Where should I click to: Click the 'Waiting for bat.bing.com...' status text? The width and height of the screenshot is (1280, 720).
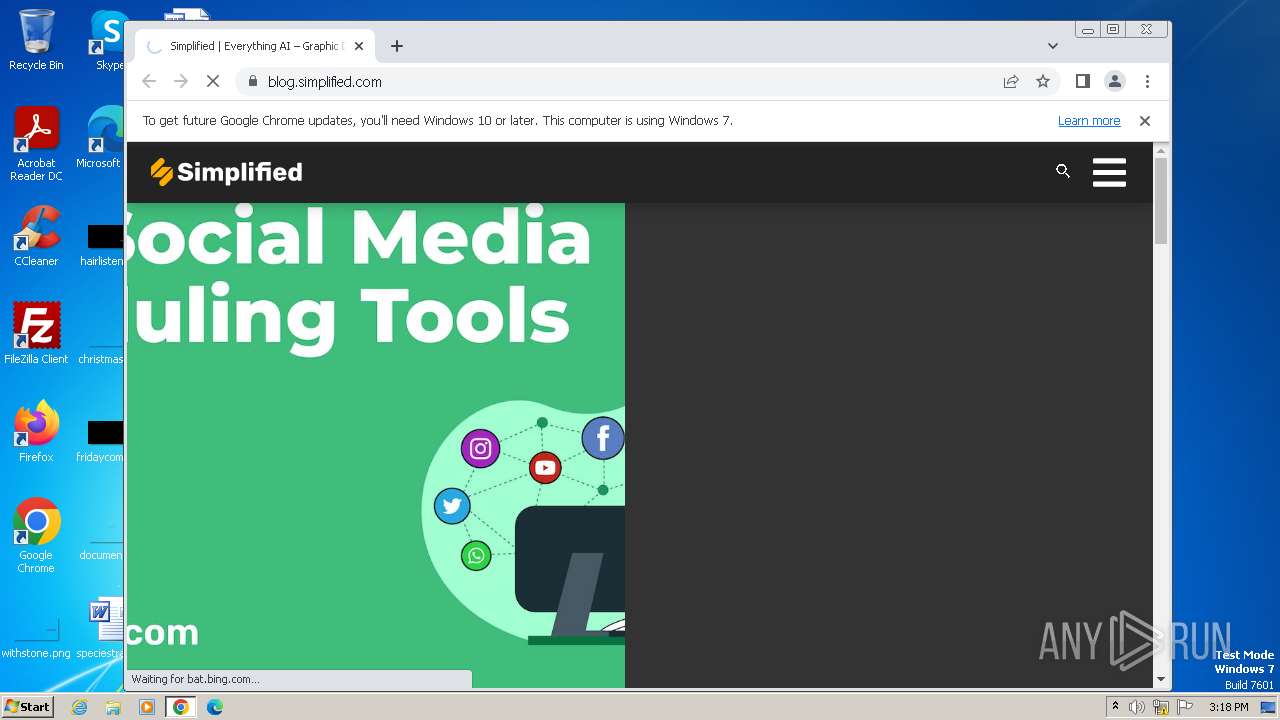[195, 679]
